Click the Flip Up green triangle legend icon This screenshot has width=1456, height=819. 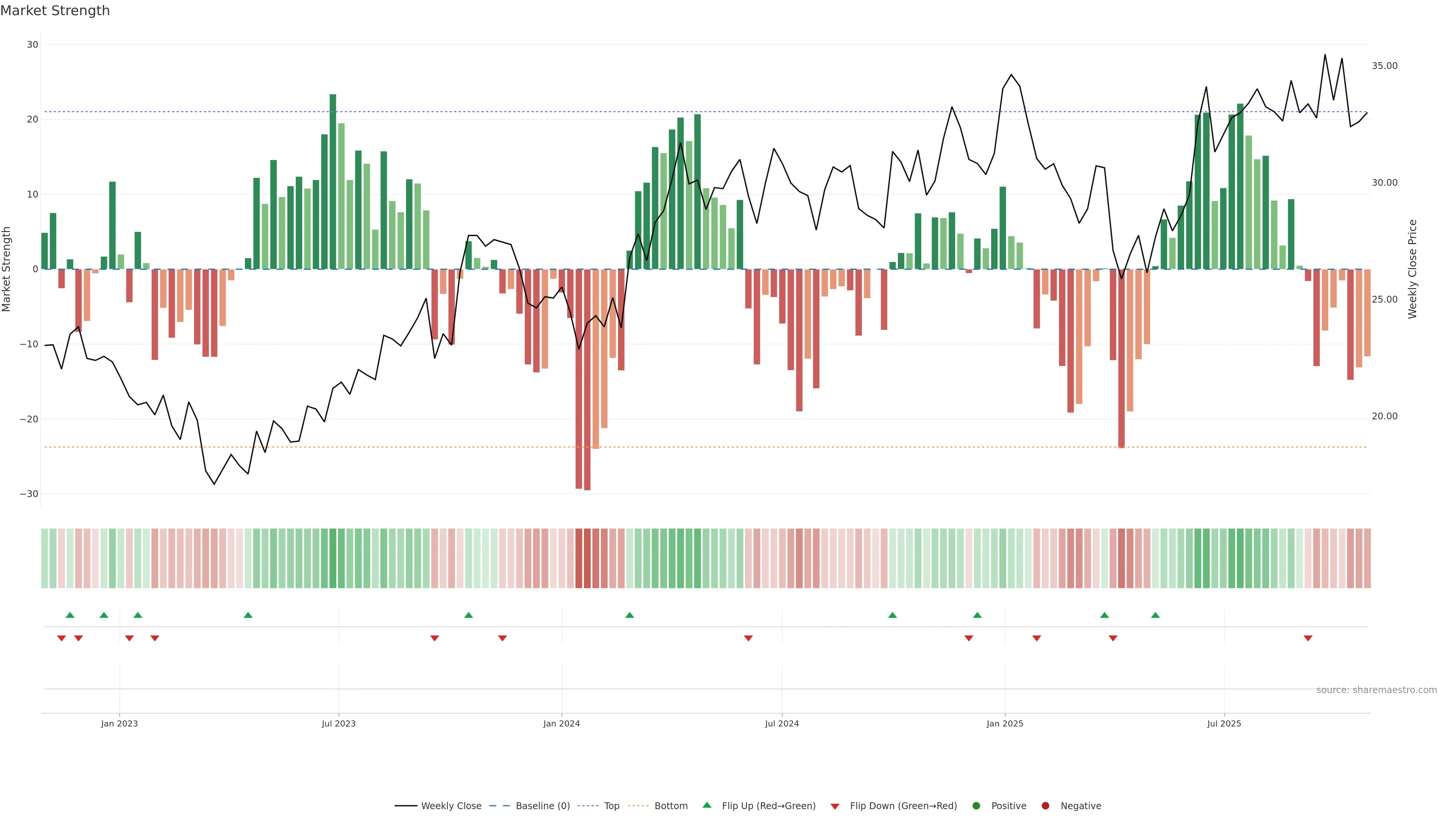click(x=706, y=805)
